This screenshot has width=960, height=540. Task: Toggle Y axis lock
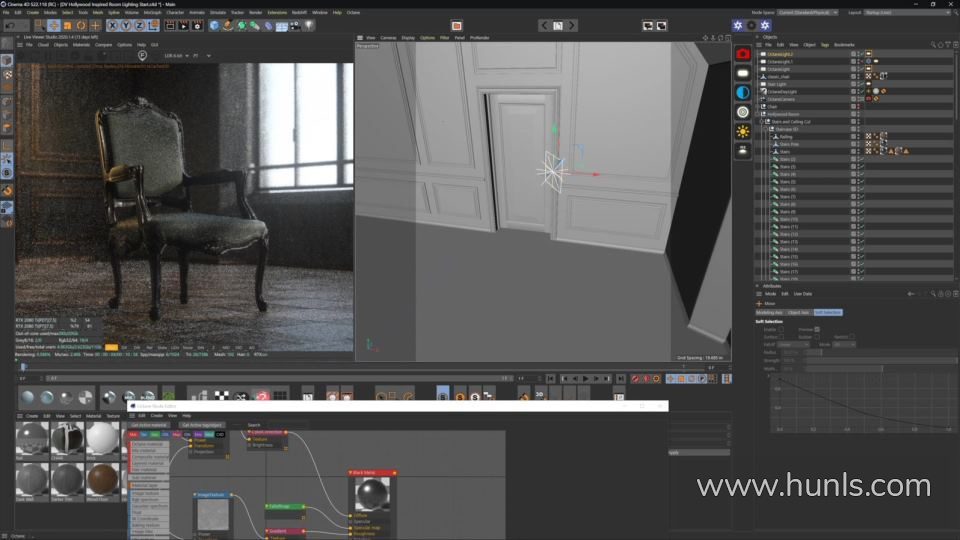pyautogui.click(x=126, y=26)
